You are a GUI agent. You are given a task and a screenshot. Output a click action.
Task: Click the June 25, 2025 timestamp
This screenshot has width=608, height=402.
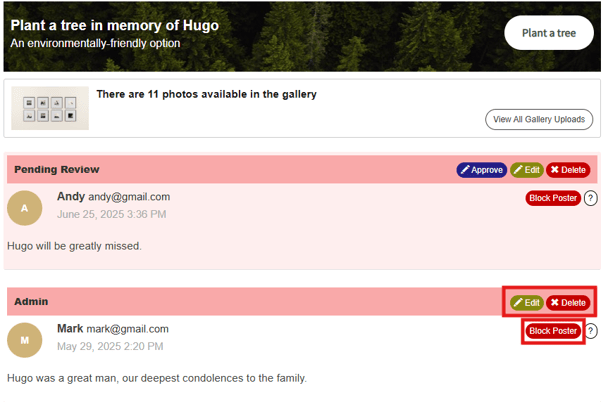pos(111,214)
